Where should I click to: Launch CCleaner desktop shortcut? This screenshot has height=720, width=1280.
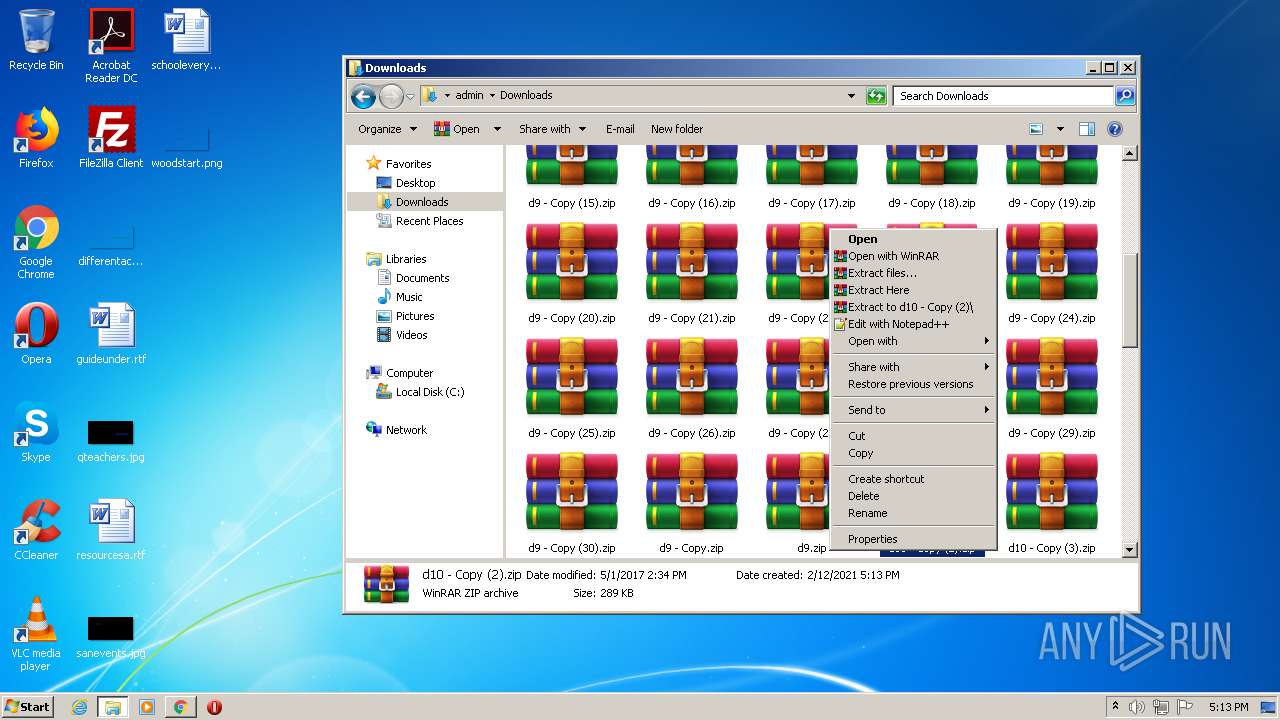coord(36,530)
